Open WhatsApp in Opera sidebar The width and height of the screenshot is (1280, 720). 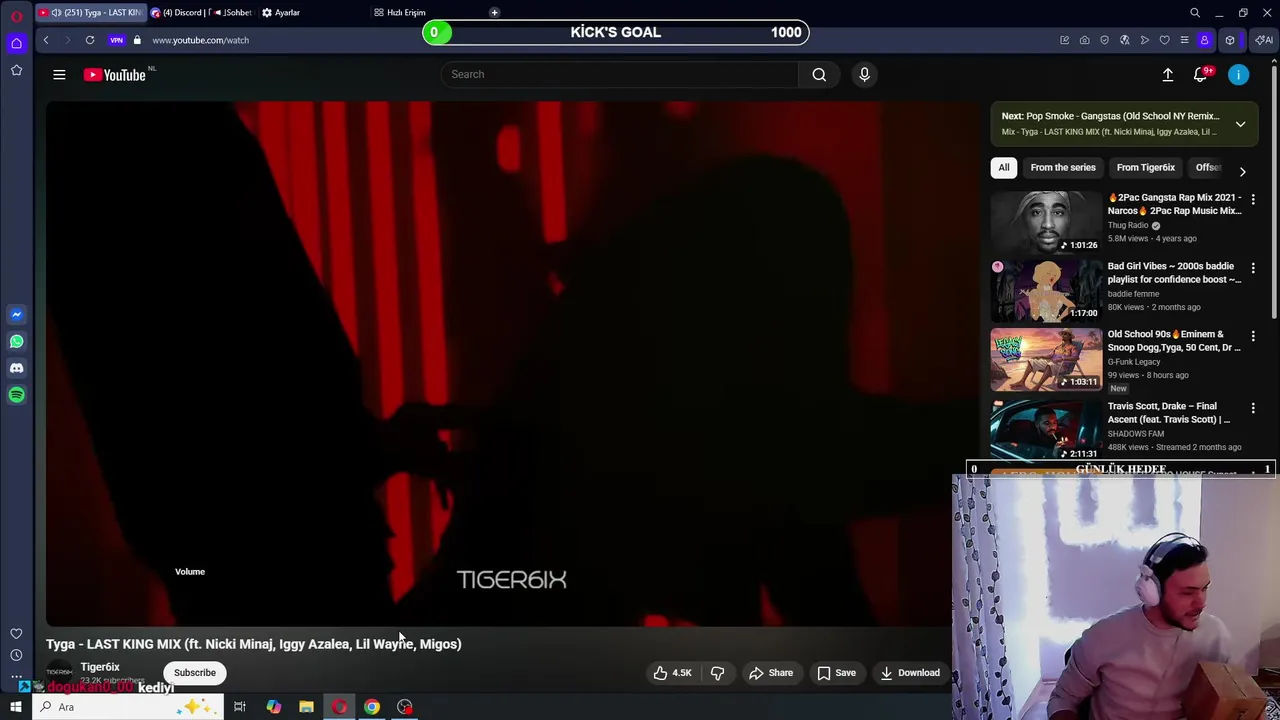click(16, 341)
